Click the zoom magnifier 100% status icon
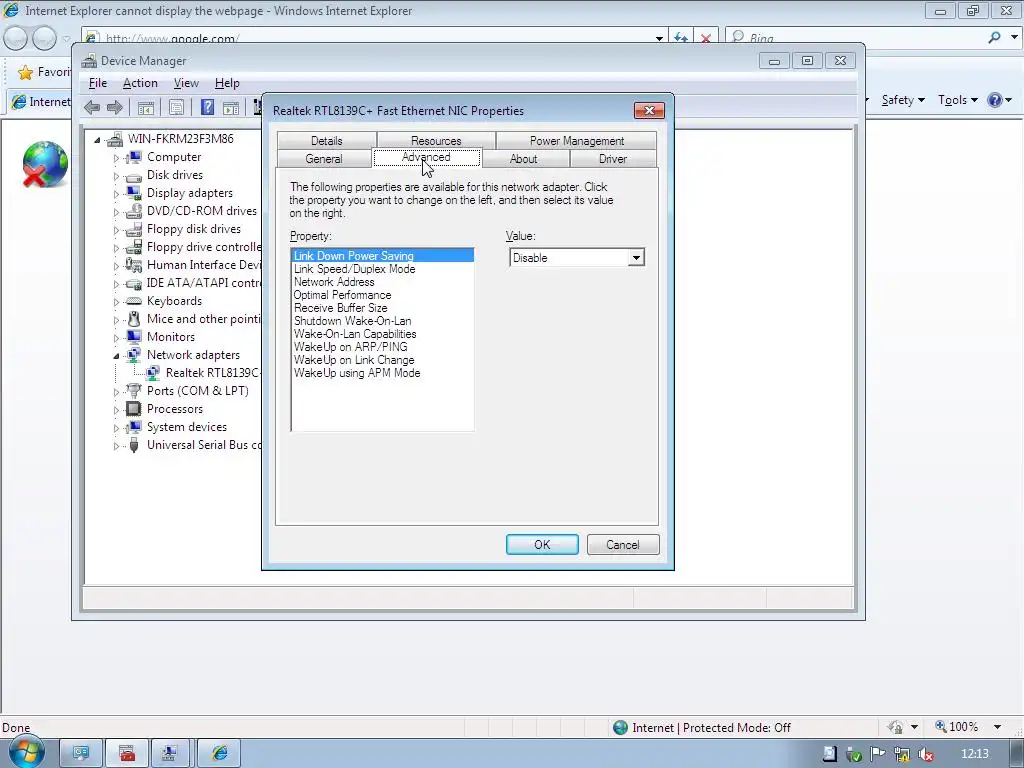The image size is (1024, 768). [941, 727]
